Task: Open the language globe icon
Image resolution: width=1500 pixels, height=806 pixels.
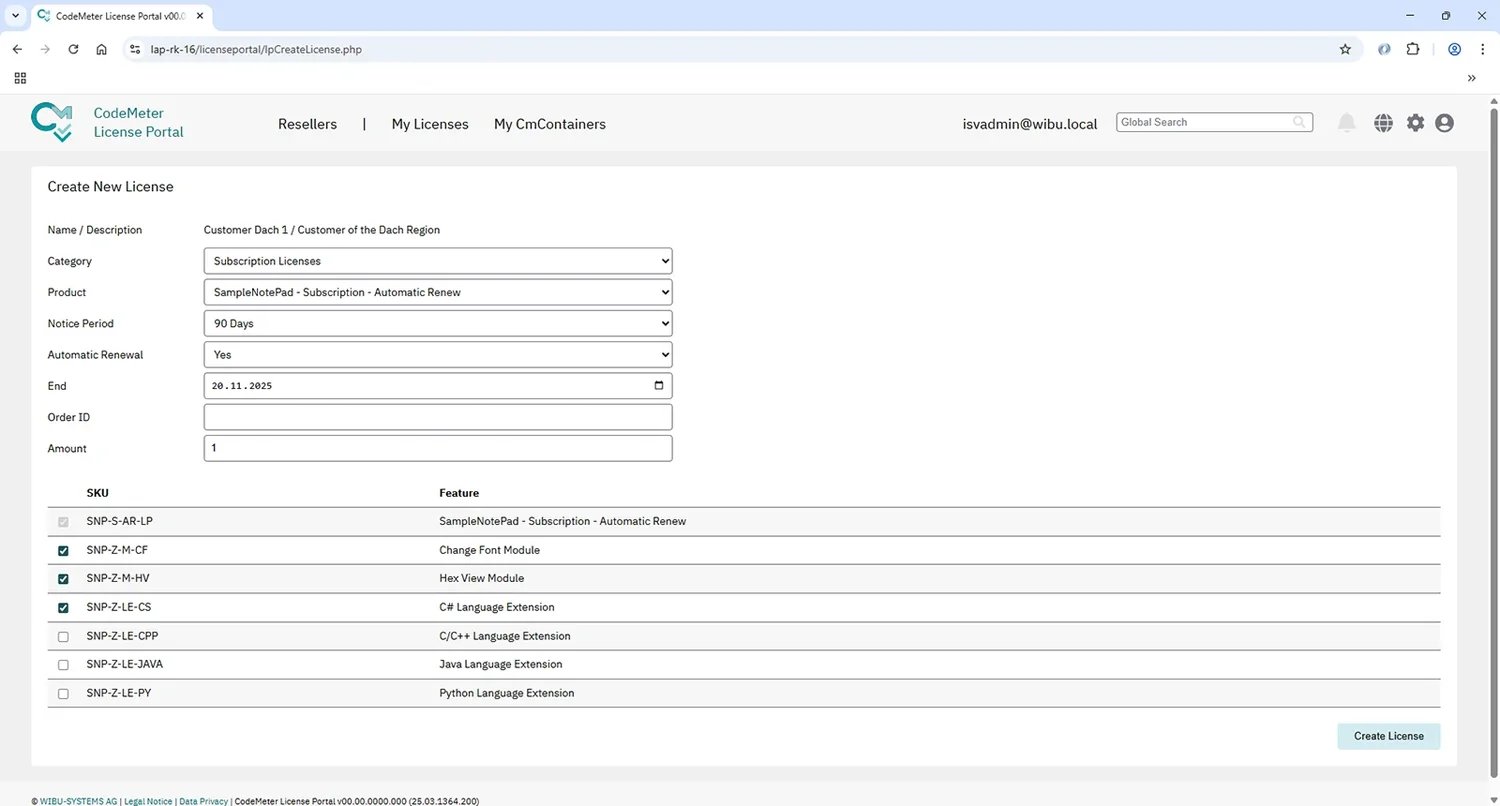Action: 1383,123
